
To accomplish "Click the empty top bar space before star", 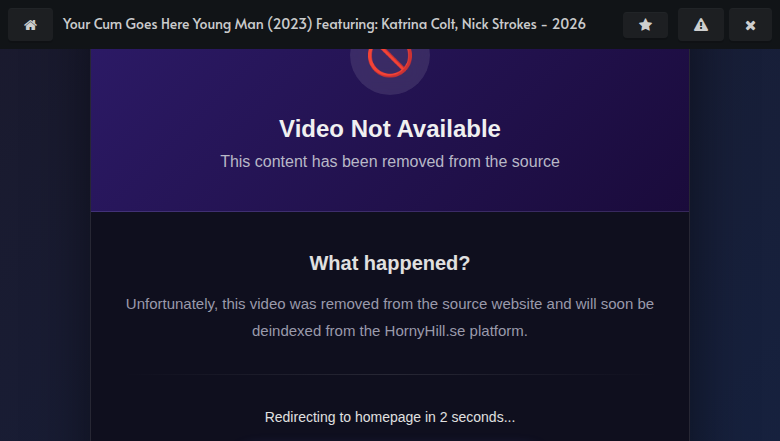I will (x=604, y=25).
